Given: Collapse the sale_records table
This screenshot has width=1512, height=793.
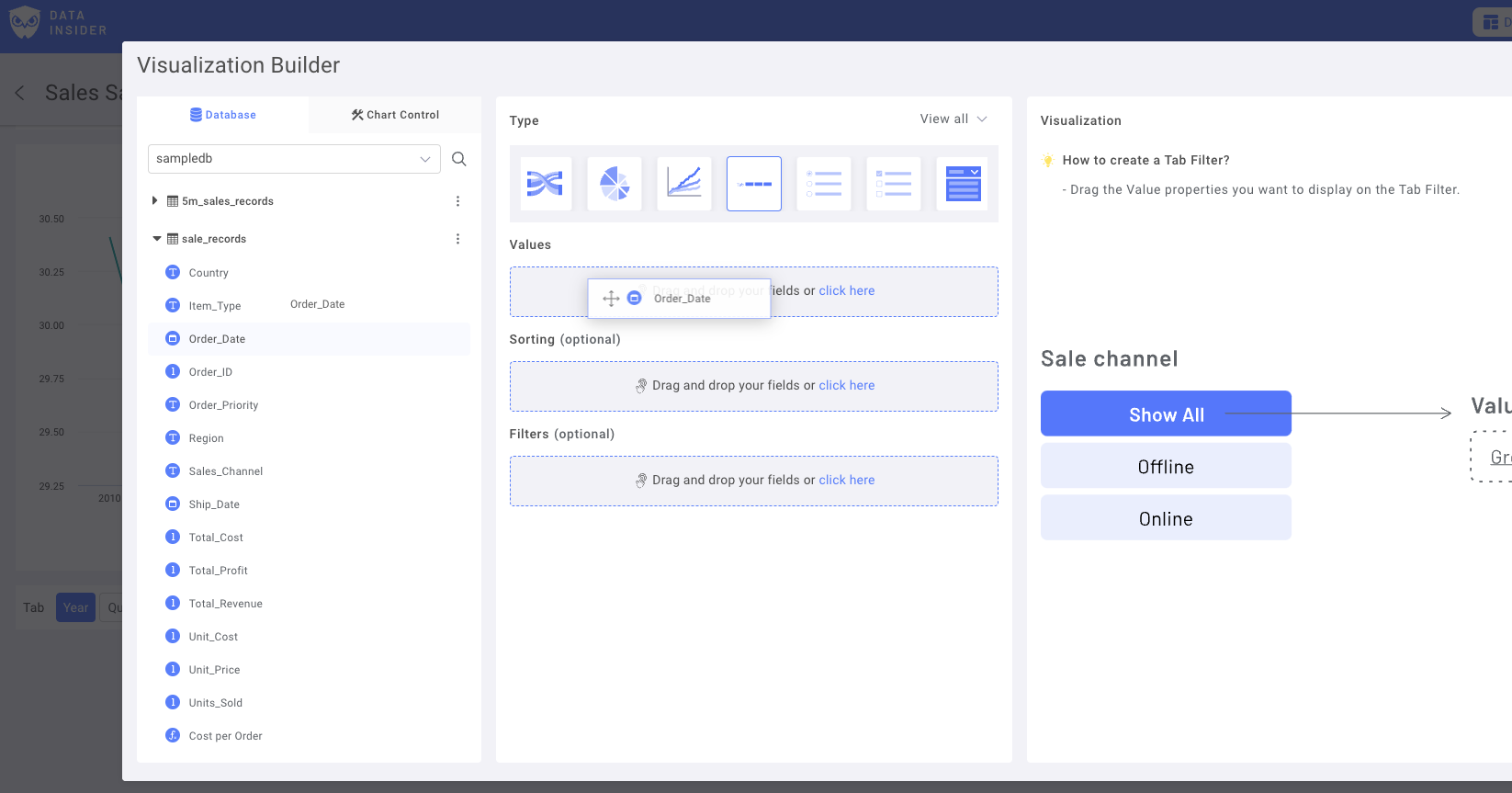Looking at the screenshot, I should (156, 239).
